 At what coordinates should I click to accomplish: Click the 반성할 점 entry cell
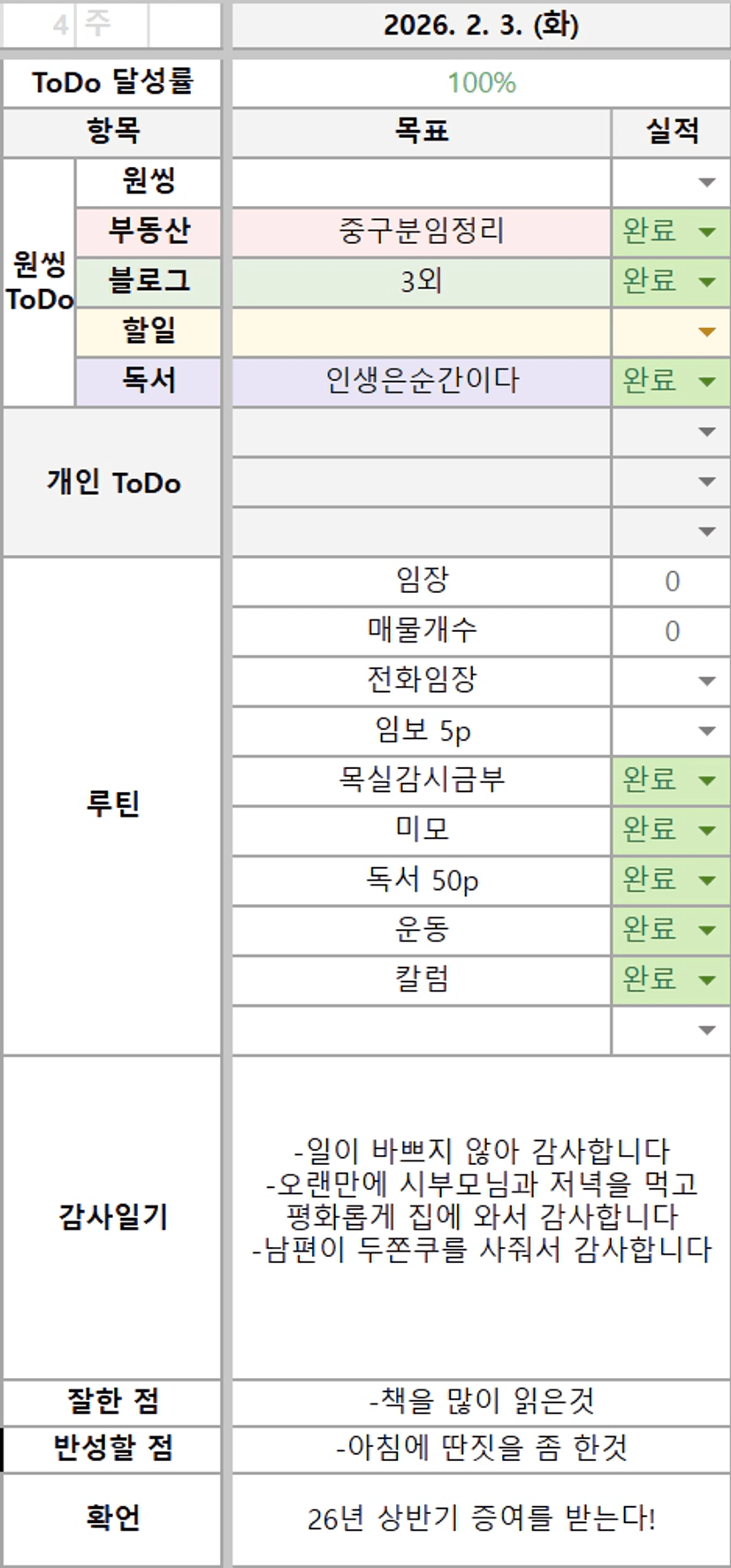pyautogui.click(x=481, y=1448)
